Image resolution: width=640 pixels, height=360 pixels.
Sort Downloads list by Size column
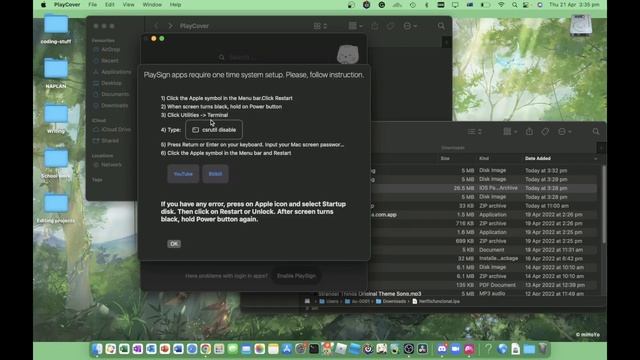(x=445, y=158)
